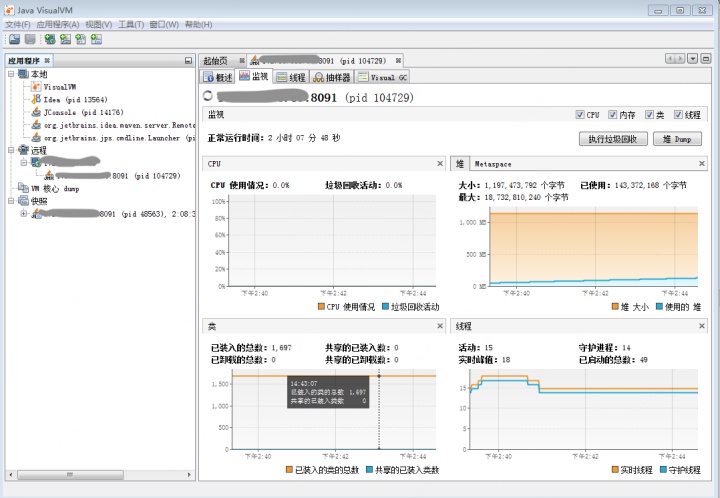
Task: Select the VisualVM node icon in tree
Action: click(36, 87)
